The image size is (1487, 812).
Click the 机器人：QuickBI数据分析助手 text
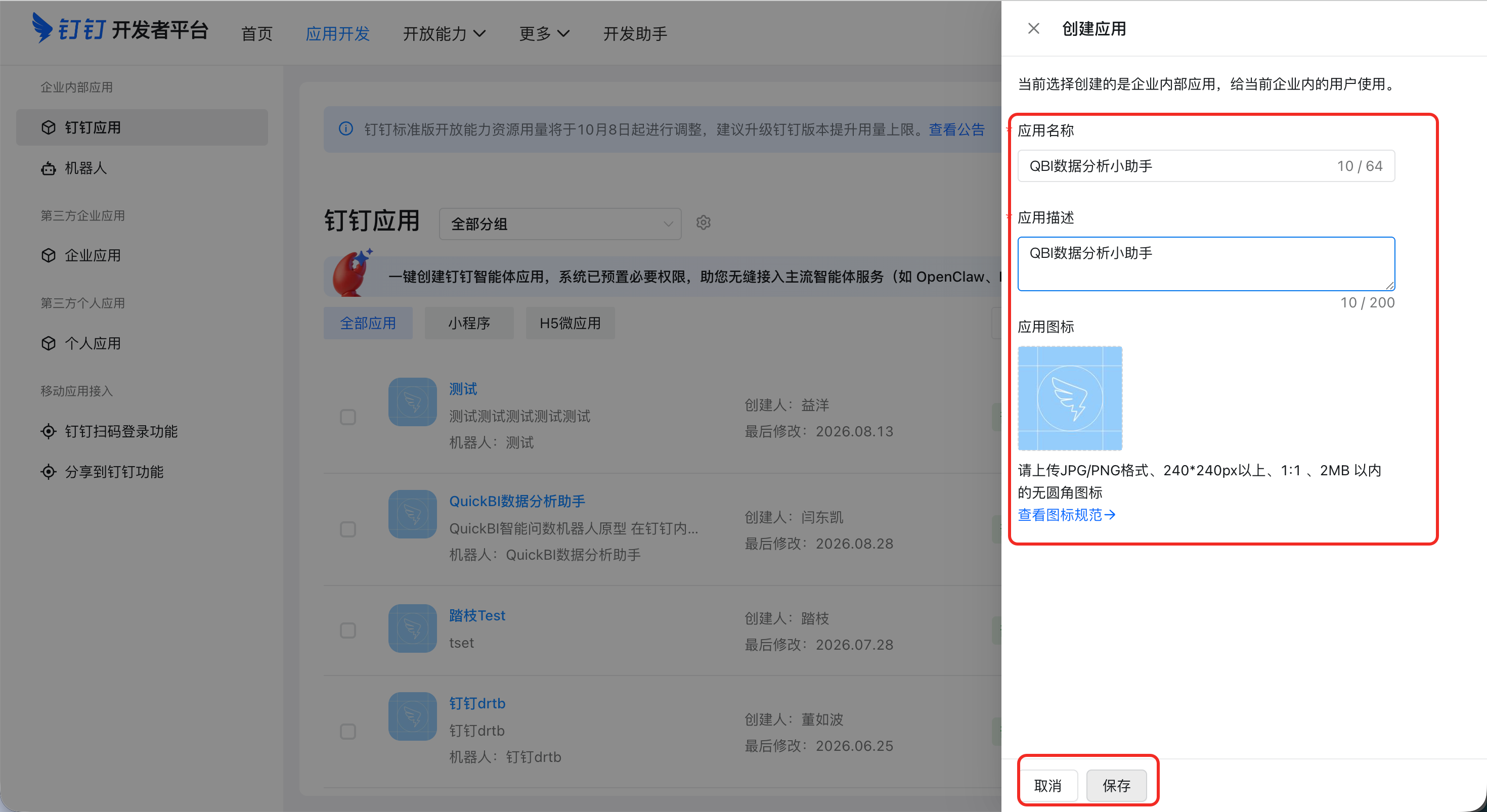coord(545,555)
